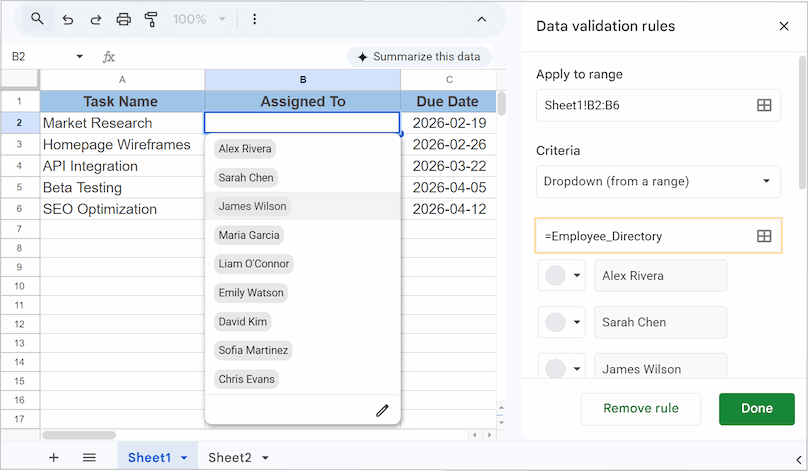Choose Sarah Chen from the dropdown list
Image resolution: width=808 pixels, height=471 pixels.
coord(246,178)
